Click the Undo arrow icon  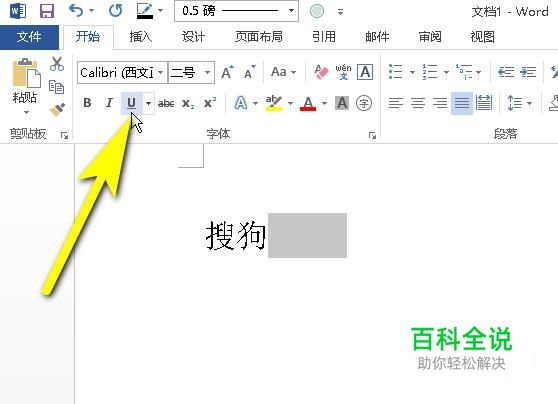pos(76,11)
